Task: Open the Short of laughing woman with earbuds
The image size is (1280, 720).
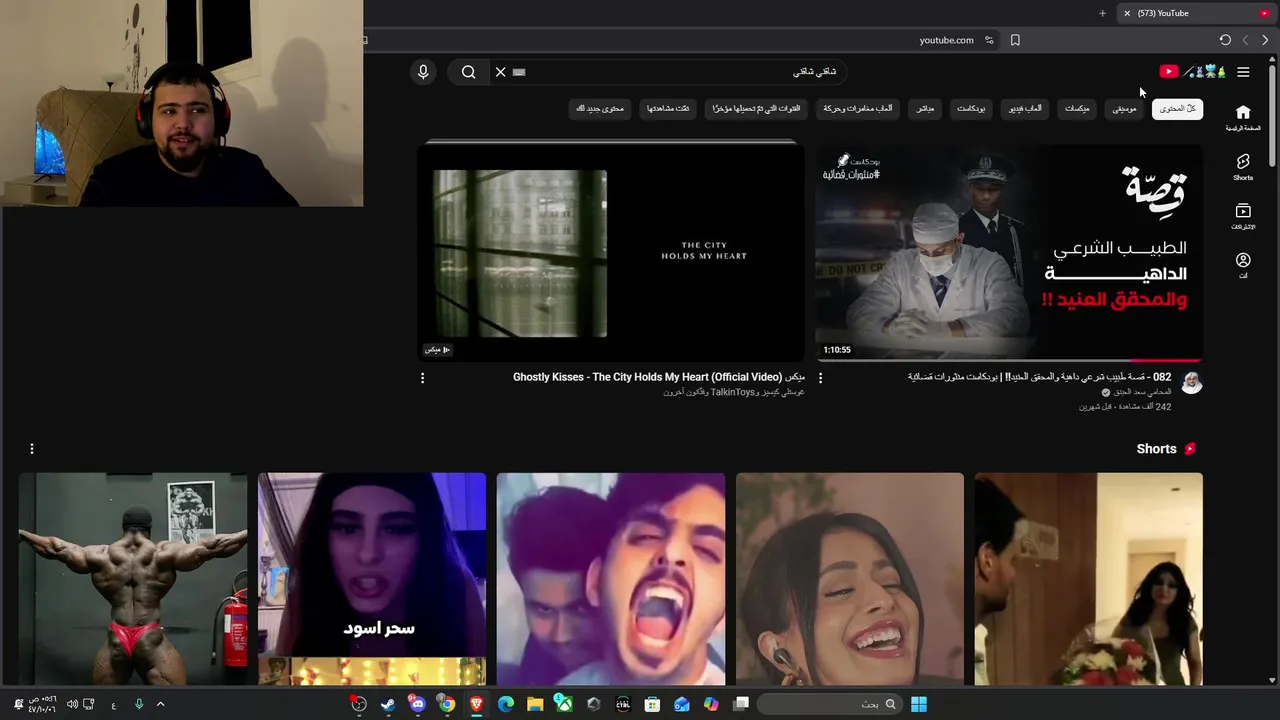Action: [x=850, y=579]
